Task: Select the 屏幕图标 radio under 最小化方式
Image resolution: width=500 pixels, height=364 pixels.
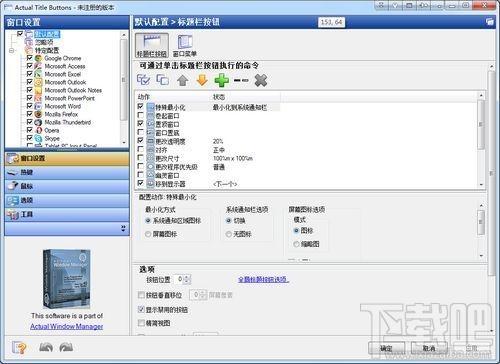Action: 148,234
